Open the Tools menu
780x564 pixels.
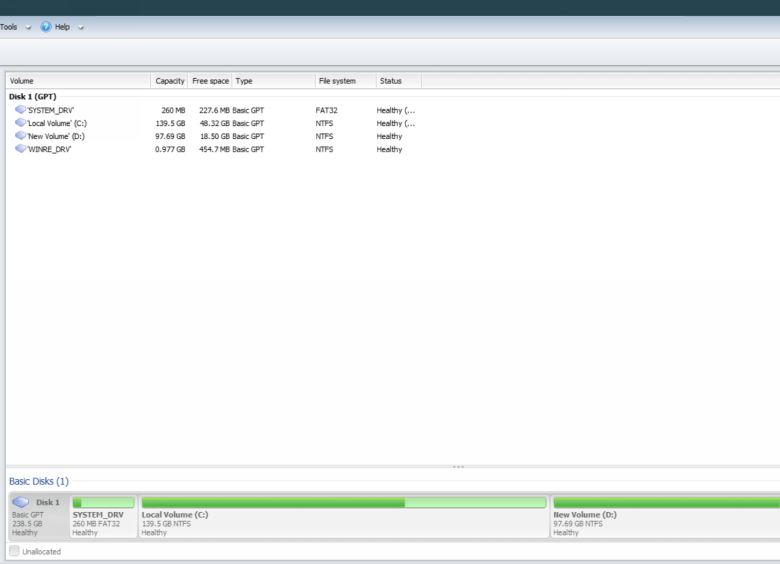tap(8, 27)
